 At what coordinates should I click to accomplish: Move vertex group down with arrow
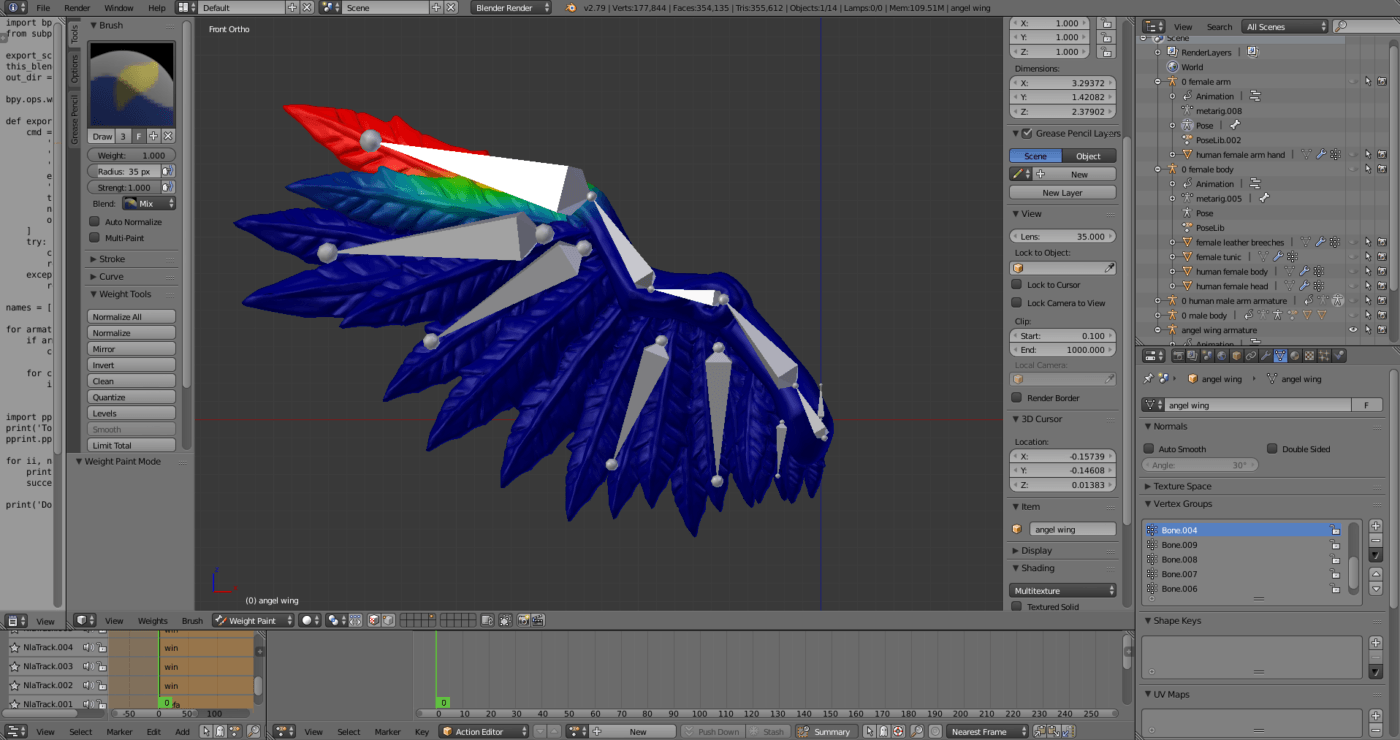click(1376, 589)
